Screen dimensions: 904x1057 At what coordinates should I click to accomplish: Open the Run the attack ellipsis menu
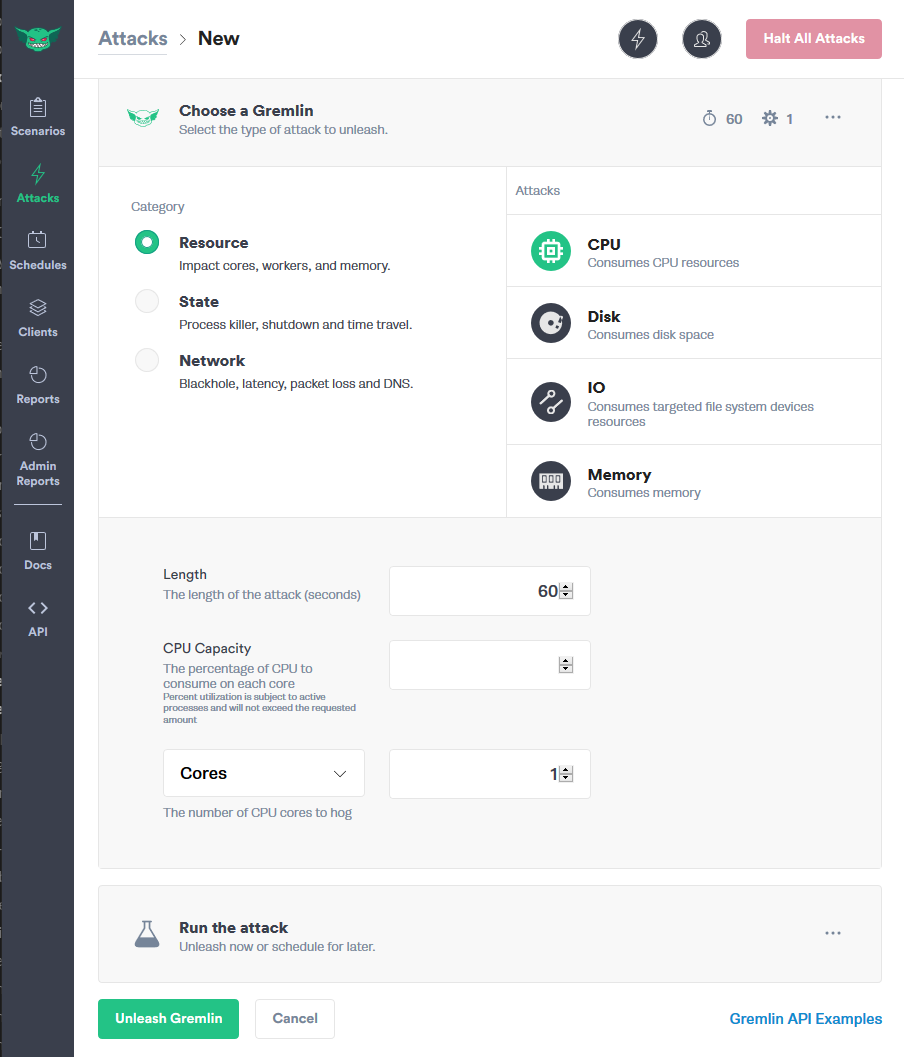[833, 933]
